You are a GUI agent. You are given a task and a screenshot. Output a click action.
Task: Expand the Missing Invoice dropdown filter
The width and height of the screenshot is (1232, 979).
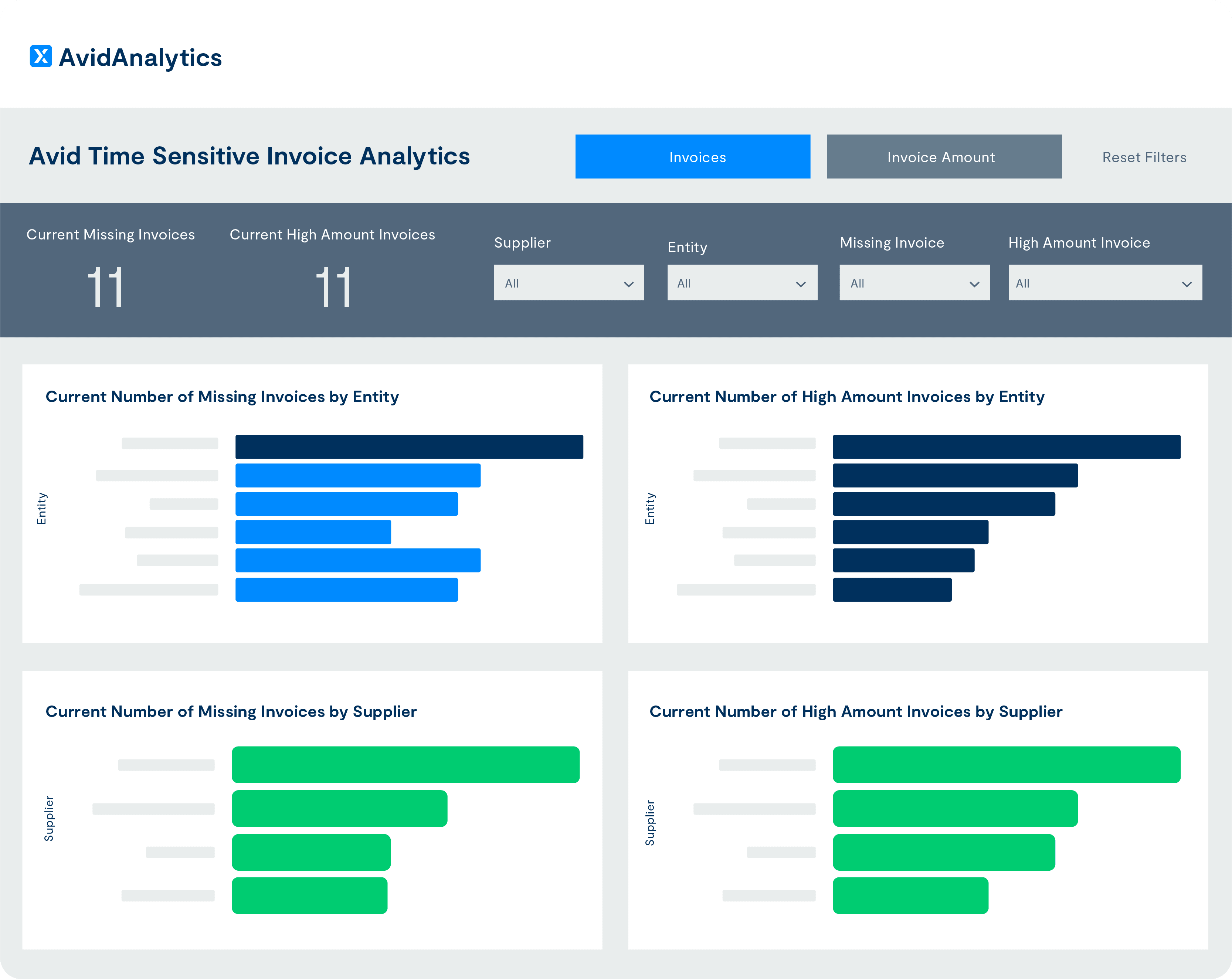(912, 283)
